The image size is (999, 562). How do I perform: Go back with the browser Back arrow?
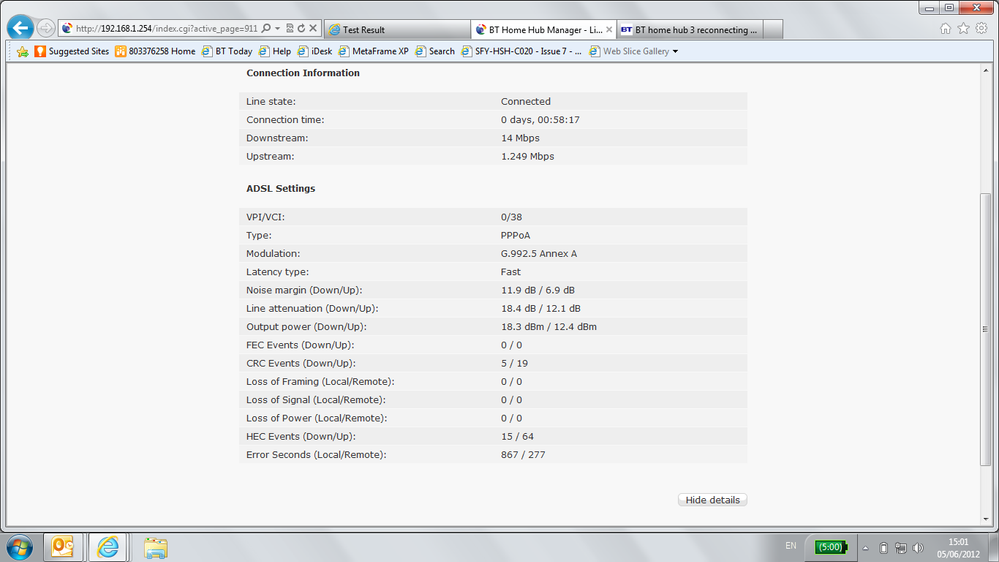coord(20,27)
